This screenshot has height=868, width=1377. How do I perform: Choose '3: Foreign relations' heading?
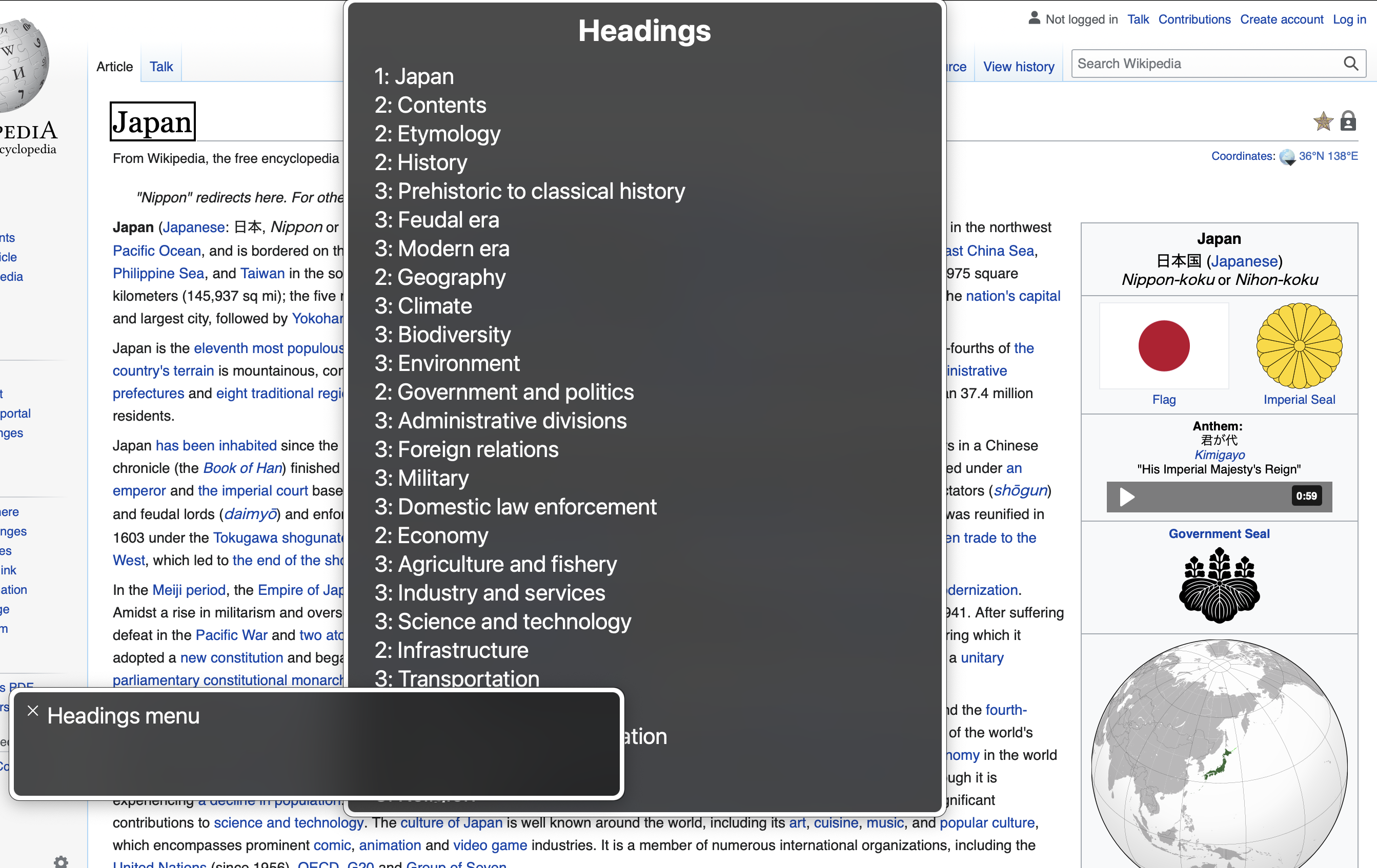coord(467,449)
